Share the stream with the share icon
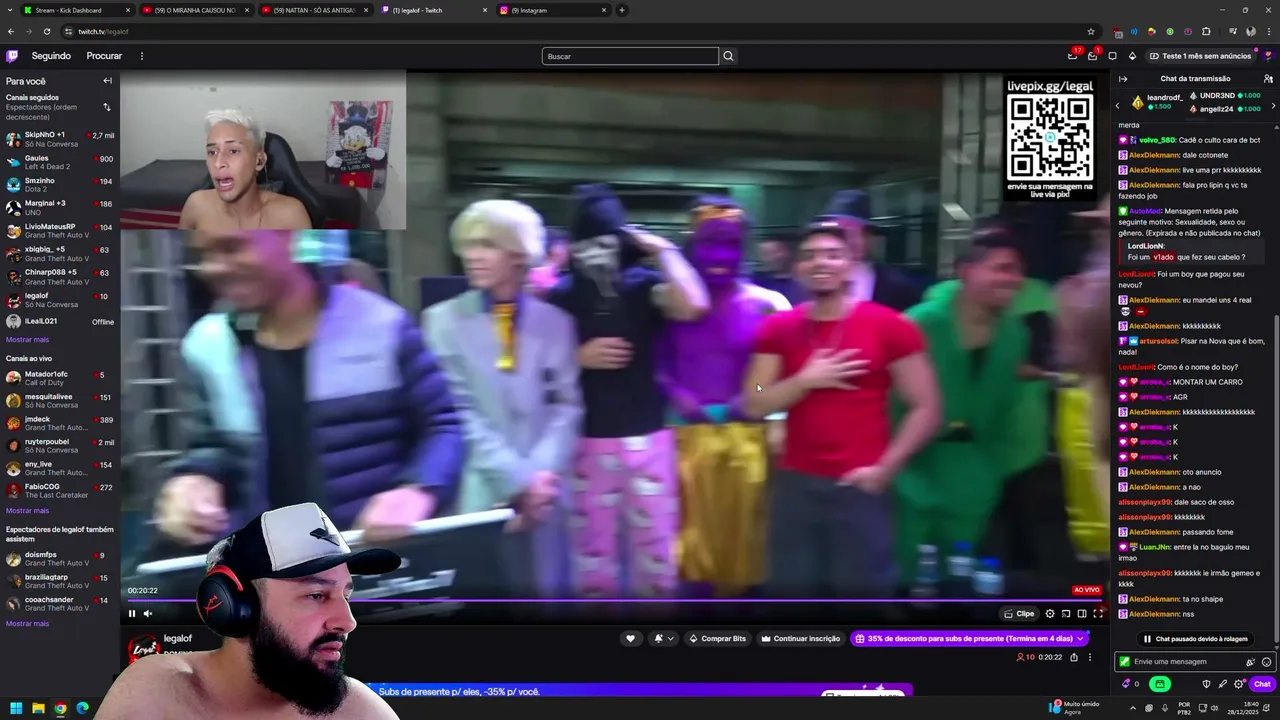This screenshot has height=720, width=1280. 1074,657
